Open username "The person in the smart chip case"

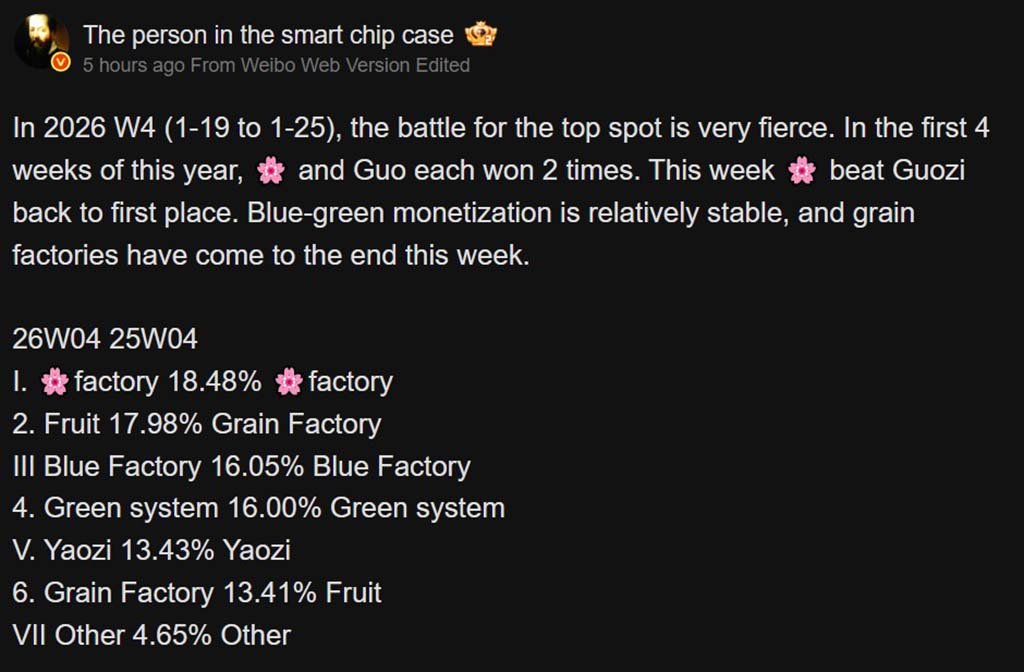click(268, 35)
